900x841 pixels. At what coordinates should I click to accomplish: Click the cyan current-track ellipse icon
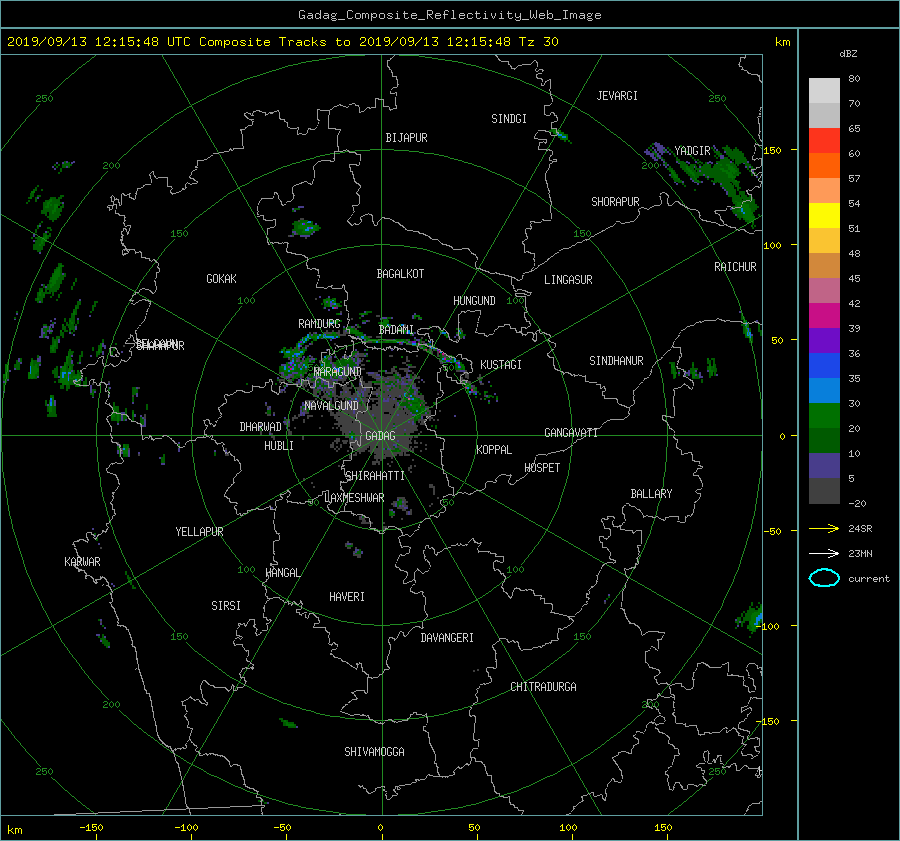point(824,578)
